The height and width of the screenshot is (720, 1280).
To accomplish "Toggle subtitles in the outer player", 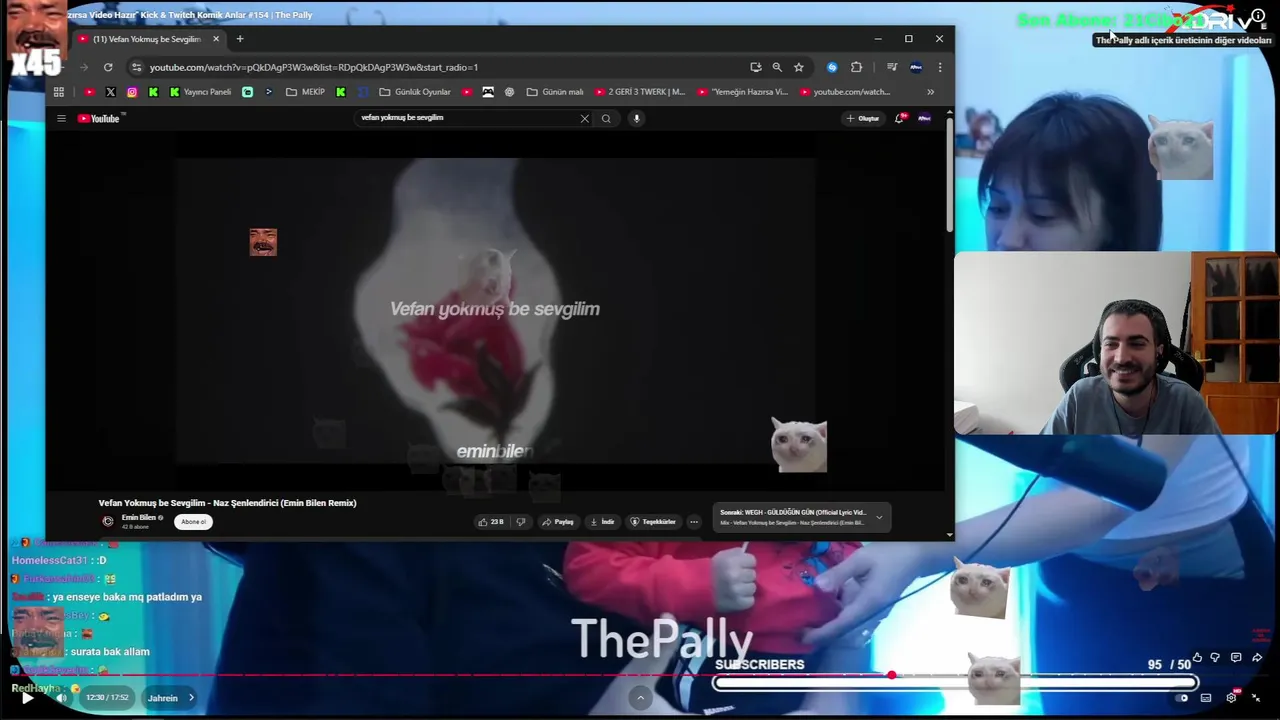I will [x=1206, y=698].
